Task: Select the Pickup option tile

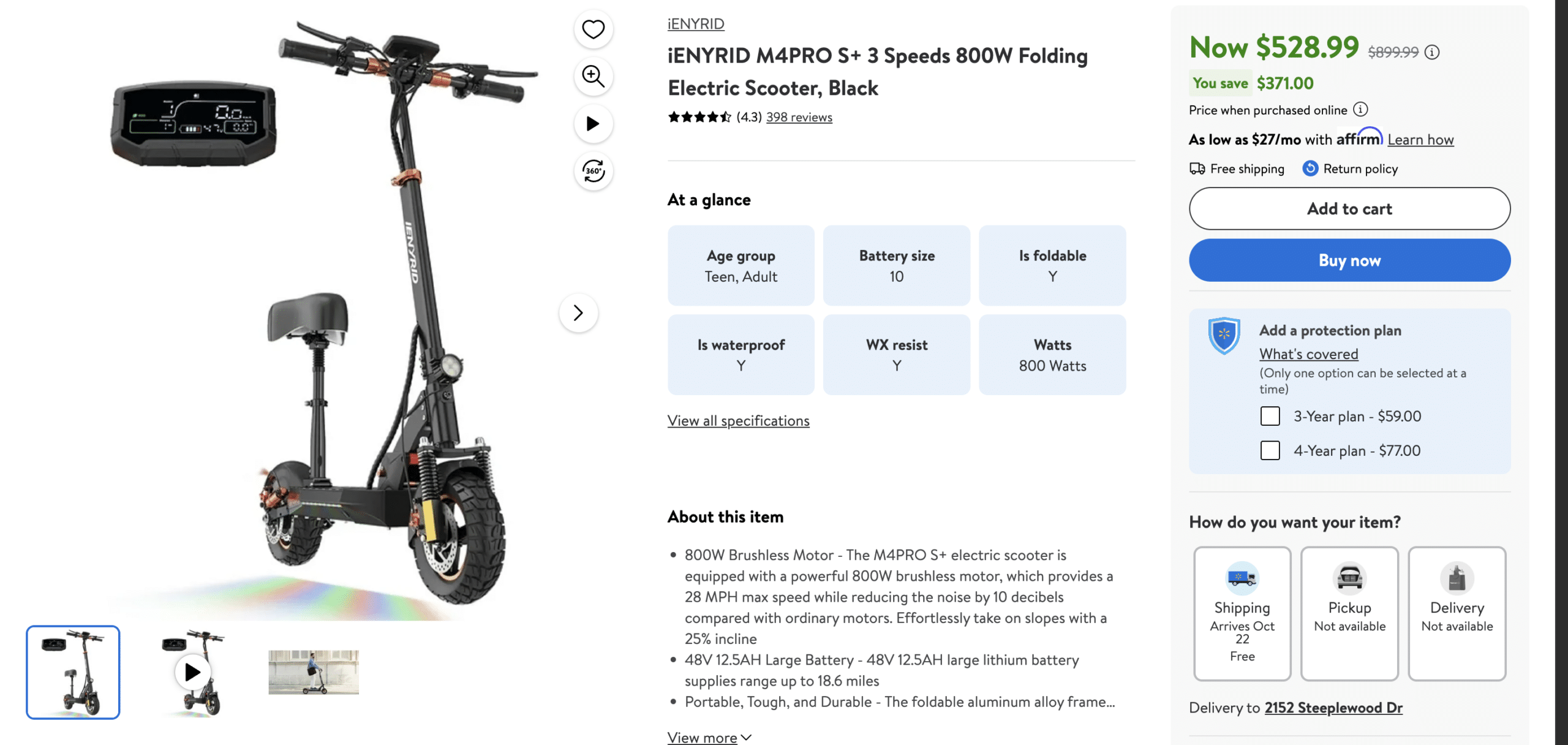Action: pos(1349,613)
